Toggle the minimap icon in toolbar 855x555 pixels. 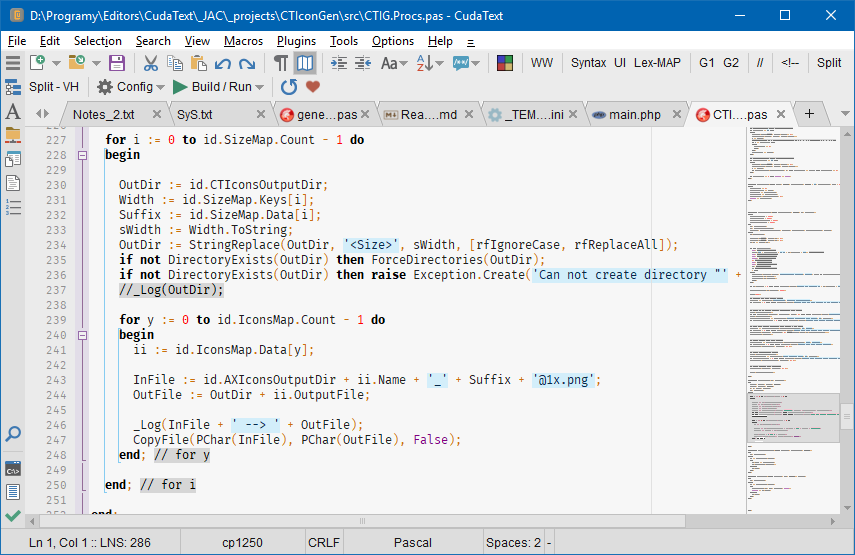click(305, 63)
